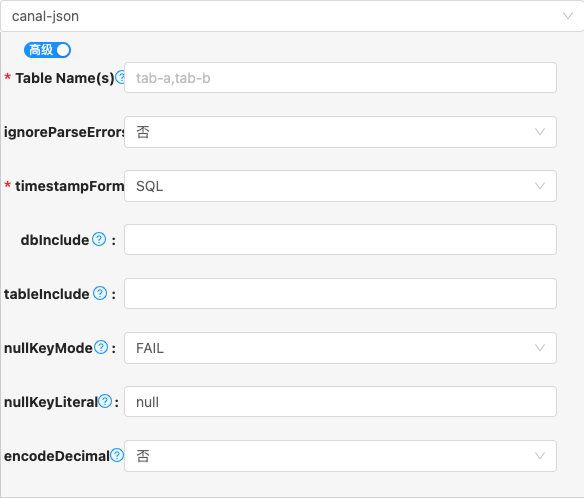The height and width of the screenshot is (498, 584).
Task: Click the nullKeyMode dropdown chevron arrow
Action: tap(540, 348)
